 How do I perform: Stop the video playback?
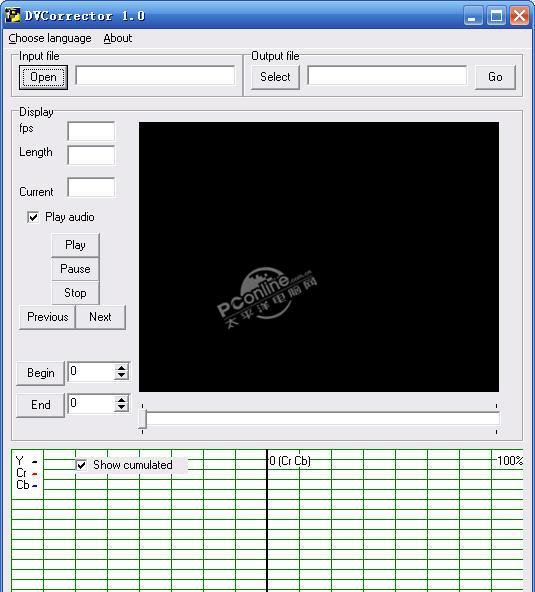coord(75,293)
